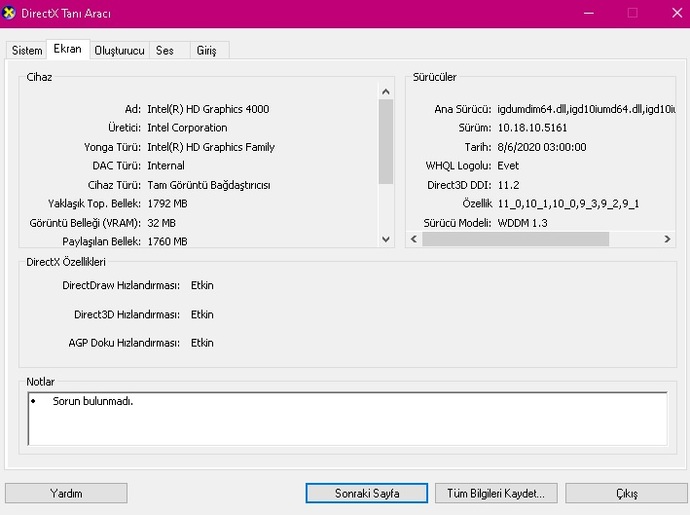Close the DirectX Tanı Aracı window
Image resolution: width=690 pixels, height=515 pixels.
(677, 13)
